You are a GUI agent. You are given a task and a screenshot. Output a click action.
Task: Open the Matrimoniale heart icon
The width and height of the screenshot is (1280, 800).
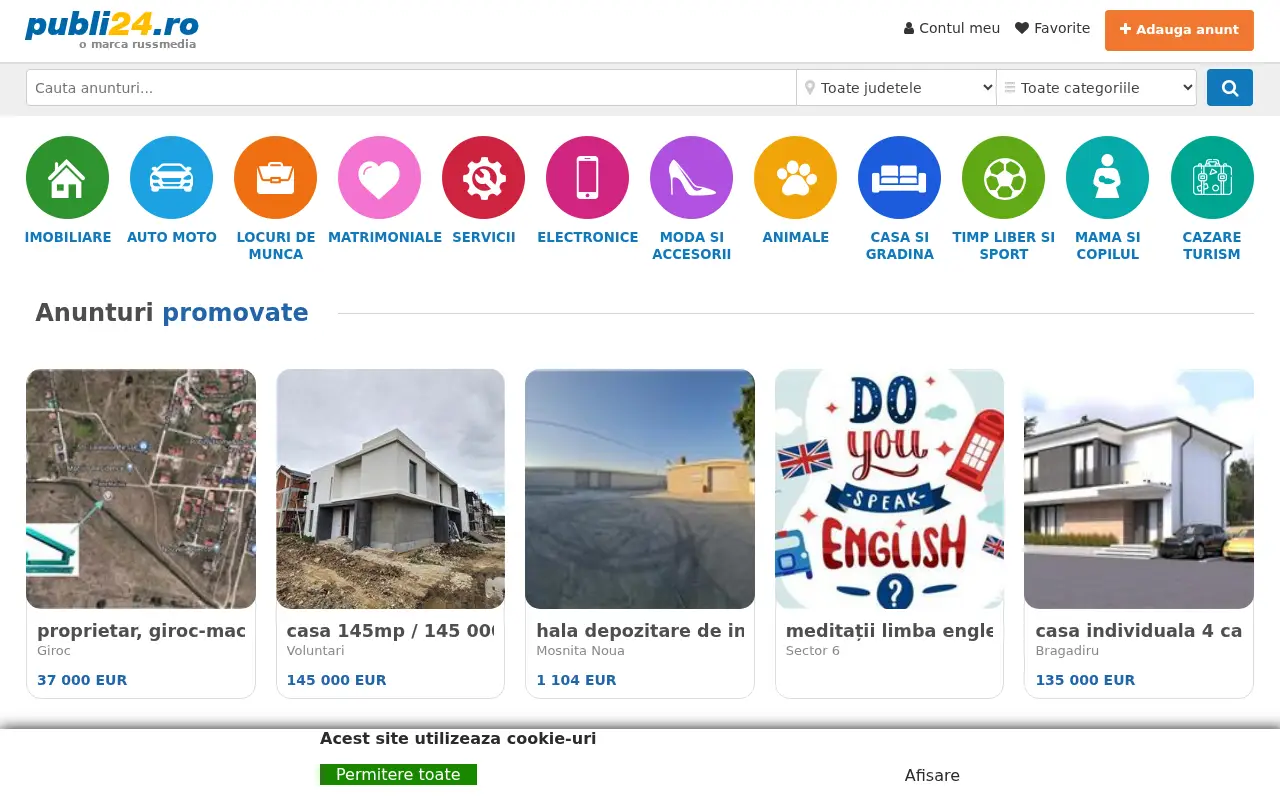coord(379,178)
